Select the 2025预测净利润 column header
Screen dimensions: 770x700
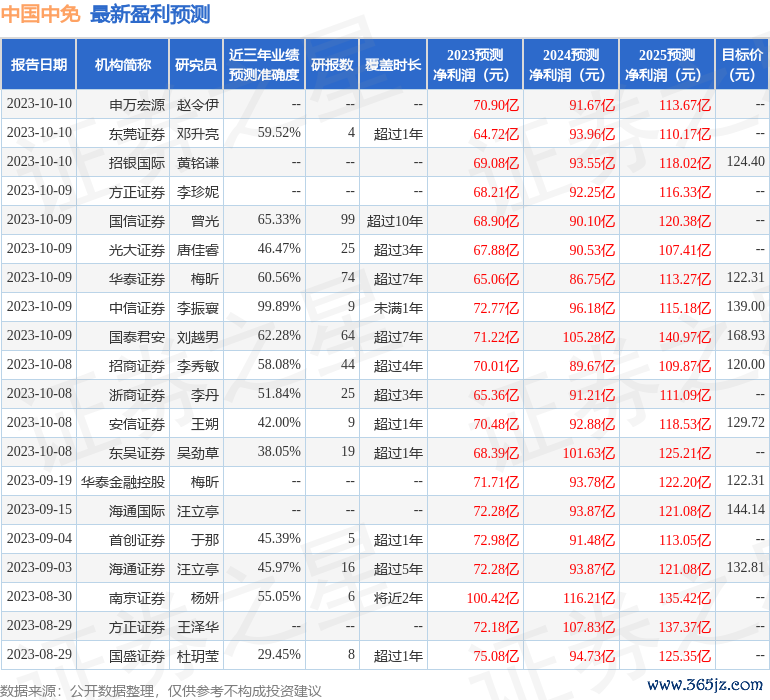tap(667, 65)
